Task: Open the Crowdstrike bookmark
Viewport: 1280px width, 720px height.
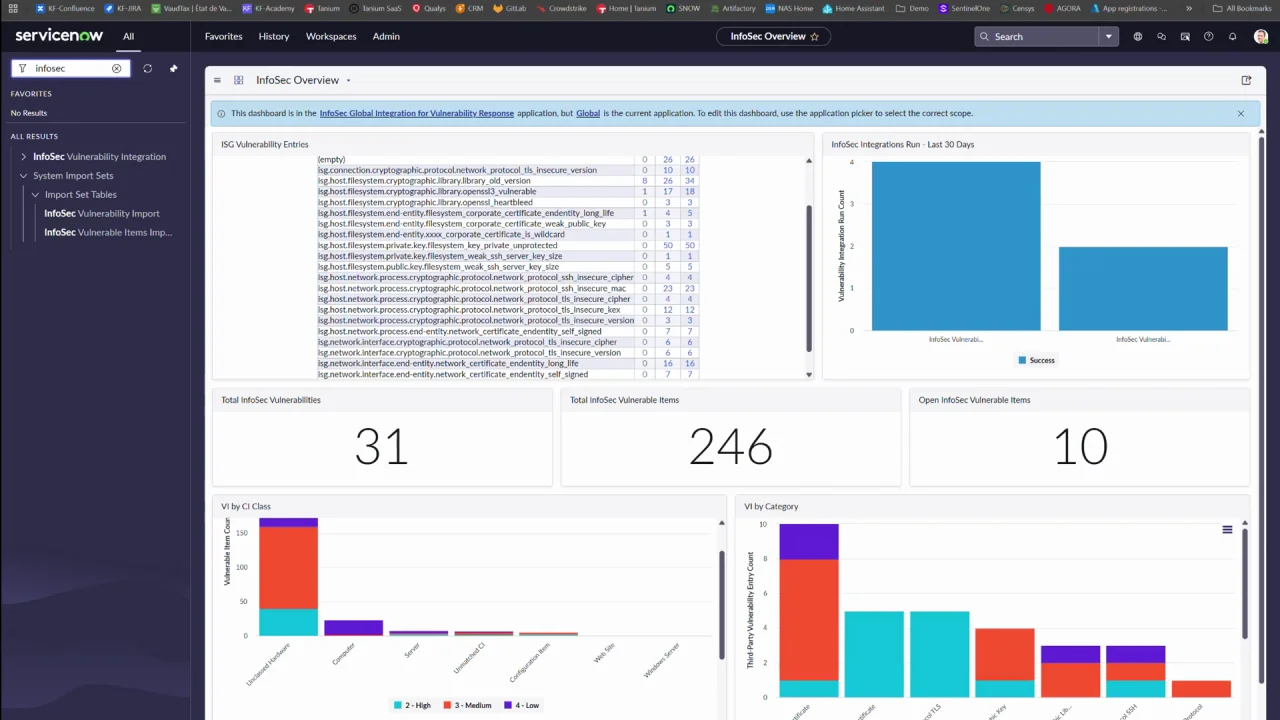Action: (x=560, y=8)
